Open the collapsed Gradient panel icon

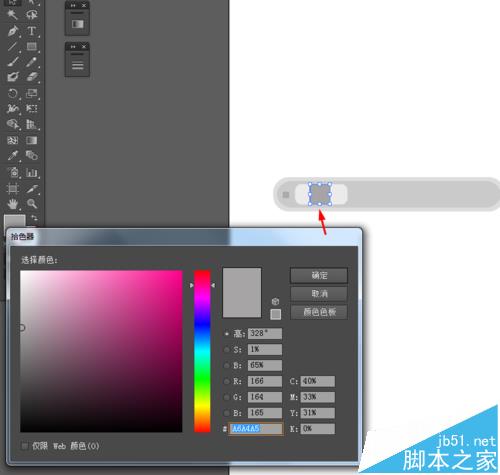click(x=77, y=24)
